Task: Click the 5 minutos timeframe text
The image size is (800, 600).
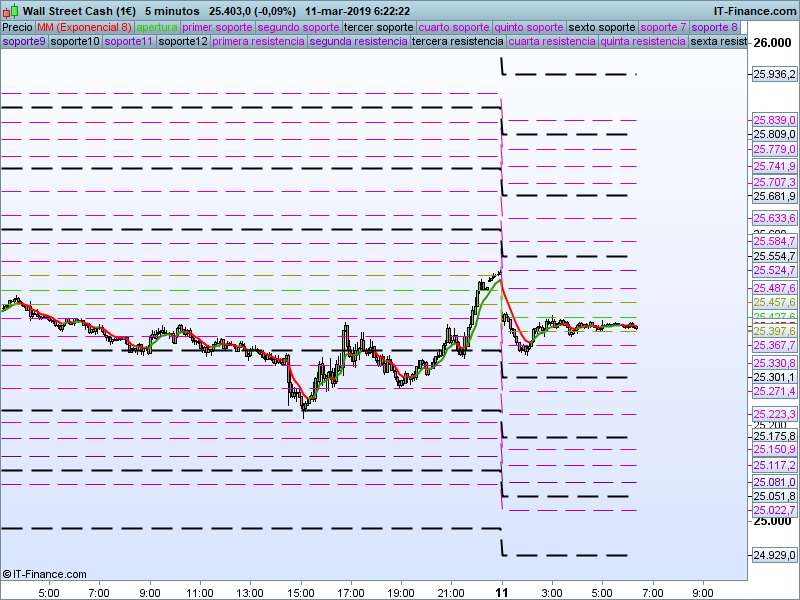Action: tap(172, 11)
